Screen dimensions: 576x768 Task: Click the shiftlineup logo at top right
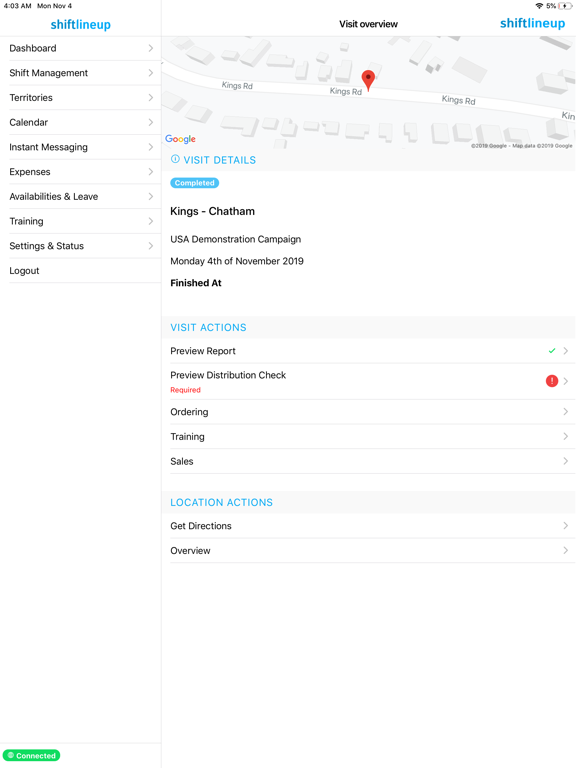coord(532,23)
